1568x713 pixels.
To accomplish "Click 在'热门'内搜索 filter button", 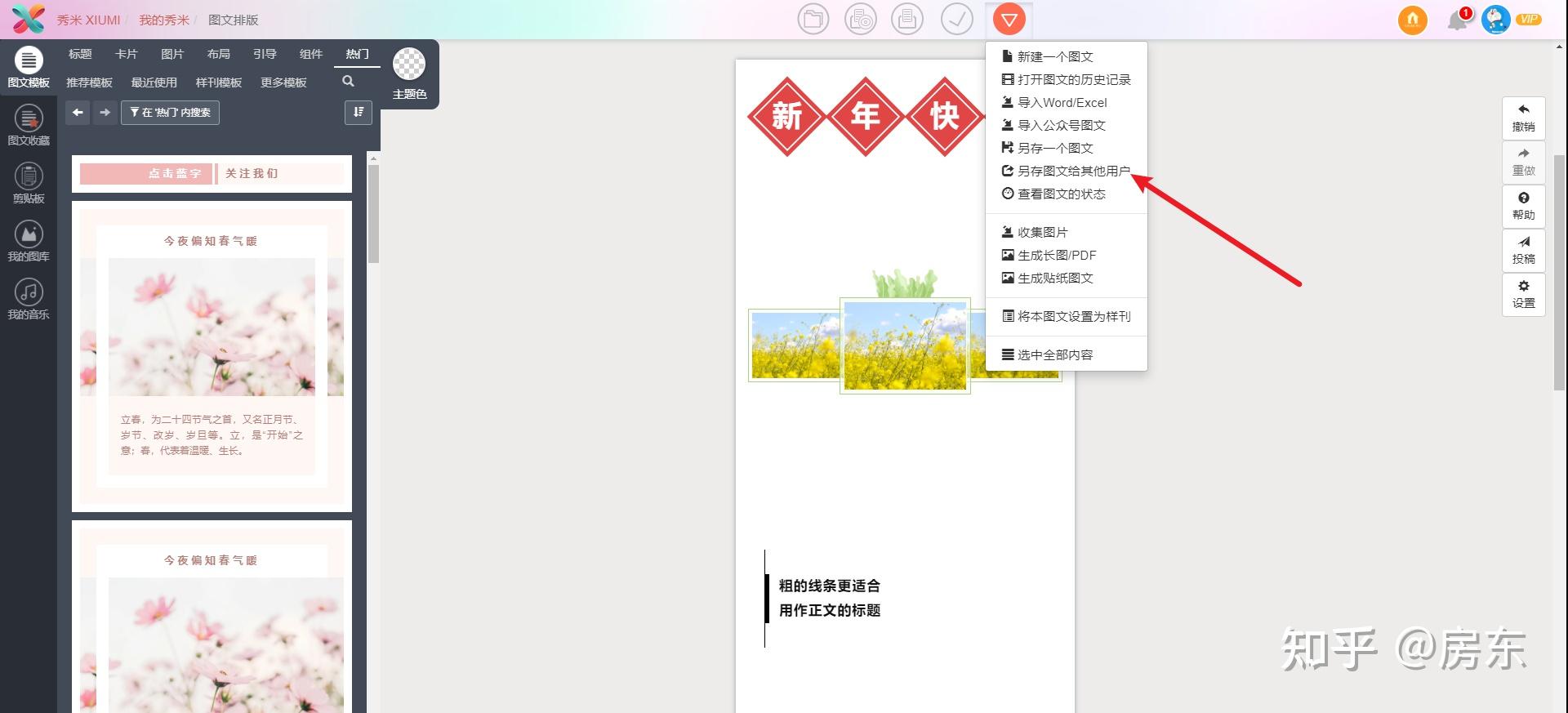I will coord(170,113).
